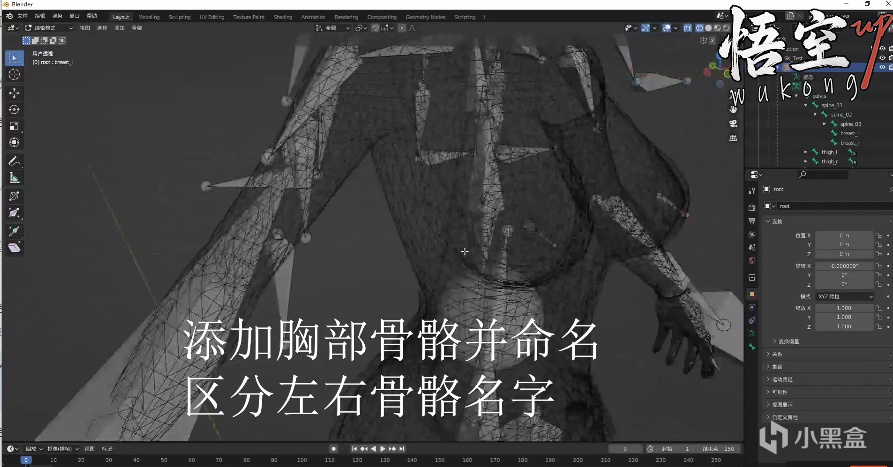The image size is (893, 467).
Task: Select the bone Roll tool
Action: [x=14, y=196]
